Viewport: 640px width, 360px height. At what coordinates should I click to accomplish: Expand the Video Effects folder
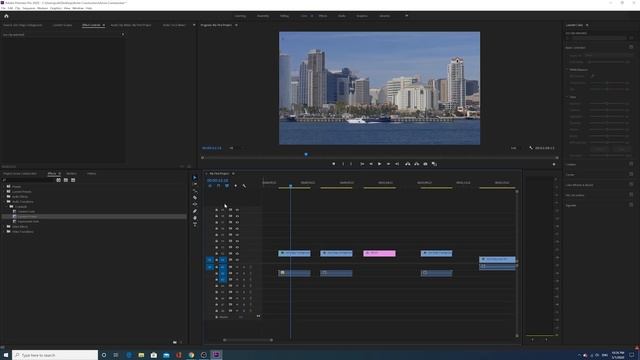tap(4, 227)
